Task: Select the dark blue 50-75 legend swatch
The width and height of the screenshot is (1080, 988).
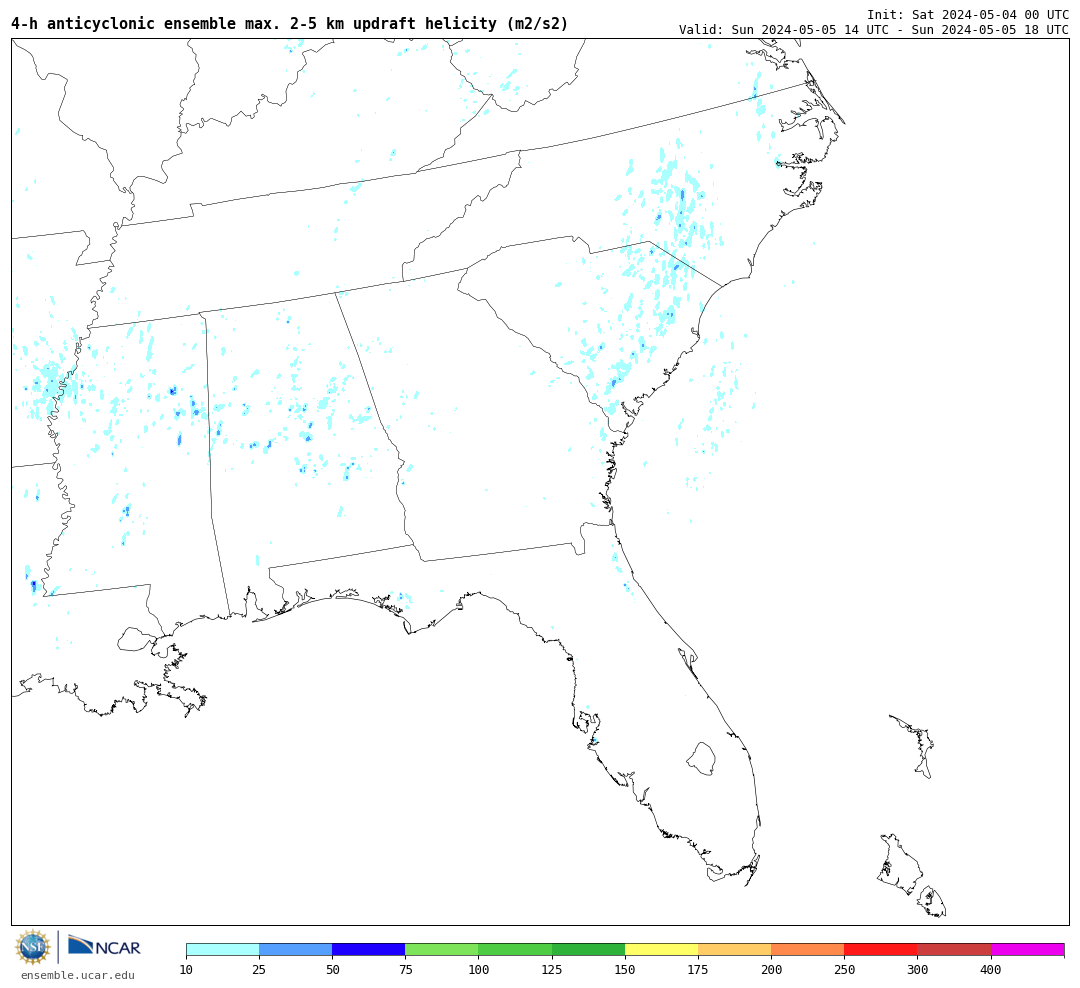Action: coord(368,949)
